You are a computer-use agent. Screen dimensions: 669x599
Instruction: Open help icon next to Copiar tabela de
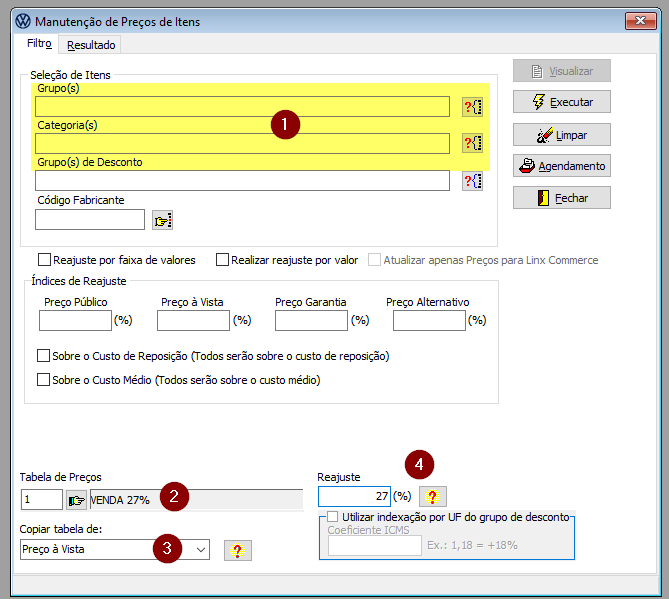click(x=238, y=550)
